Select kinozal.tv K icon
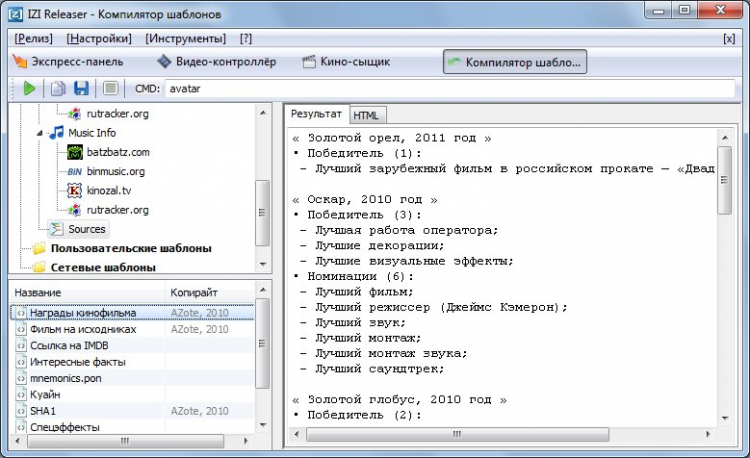The image size is (750, 458). [x=75, y=191]
